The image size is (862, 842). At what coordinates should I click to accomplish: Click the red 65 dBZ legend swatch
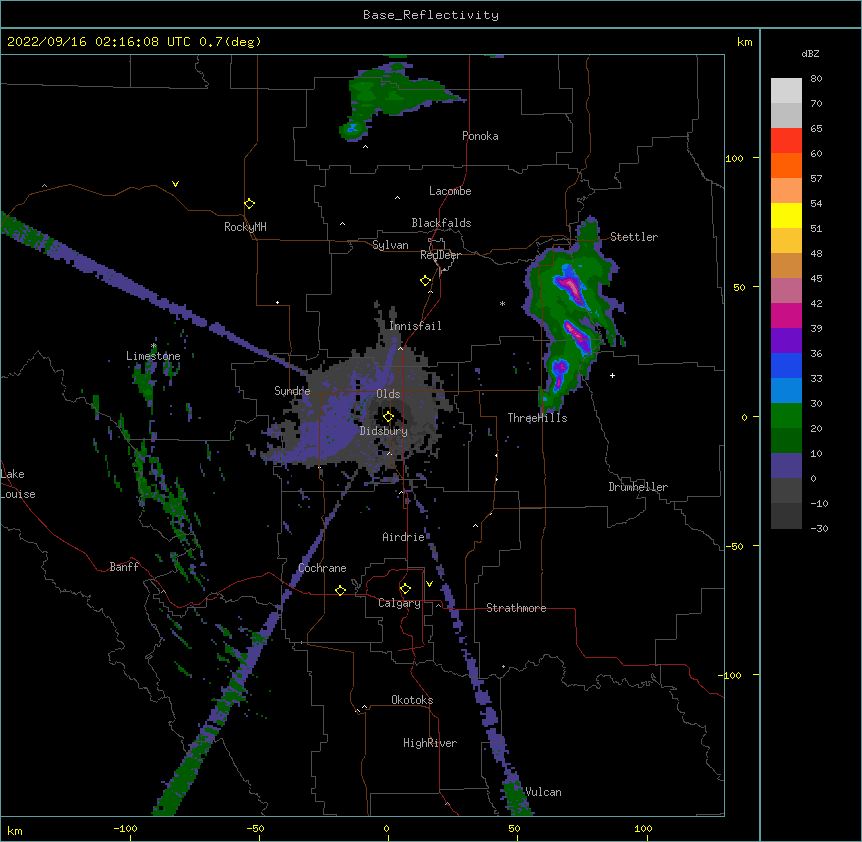tap(786, 141)
